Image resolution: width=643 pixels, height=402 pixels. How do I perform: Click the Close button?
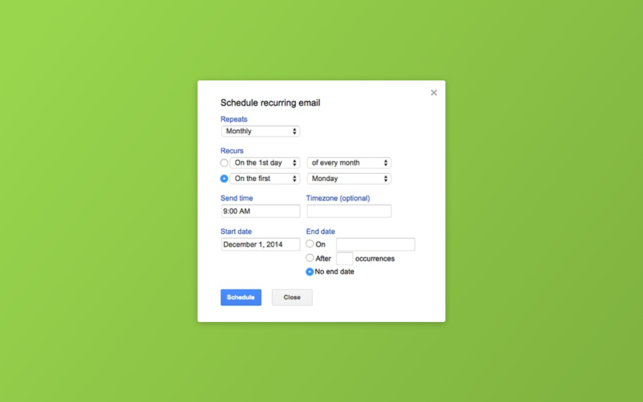[x=292, y=297]
